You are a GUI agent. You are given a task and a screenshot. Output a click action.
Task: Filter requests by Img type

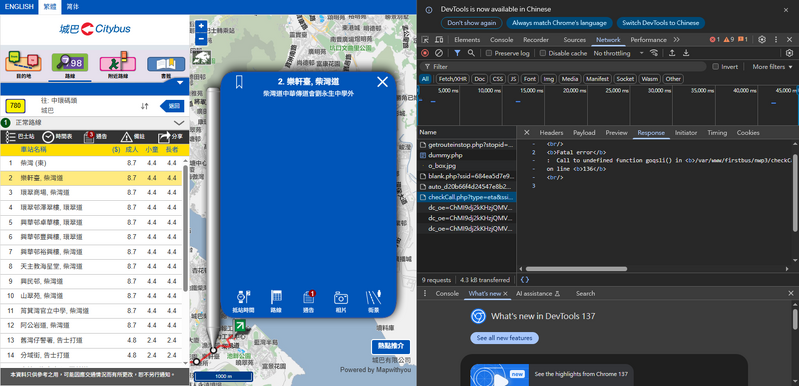pos(548,79)
